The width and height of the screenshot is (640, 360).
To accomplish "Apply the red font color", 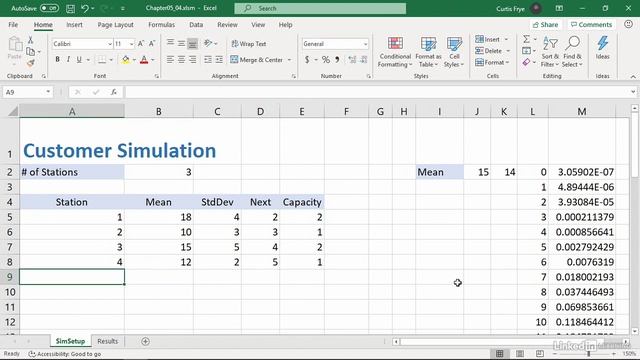I will [144, 60].
